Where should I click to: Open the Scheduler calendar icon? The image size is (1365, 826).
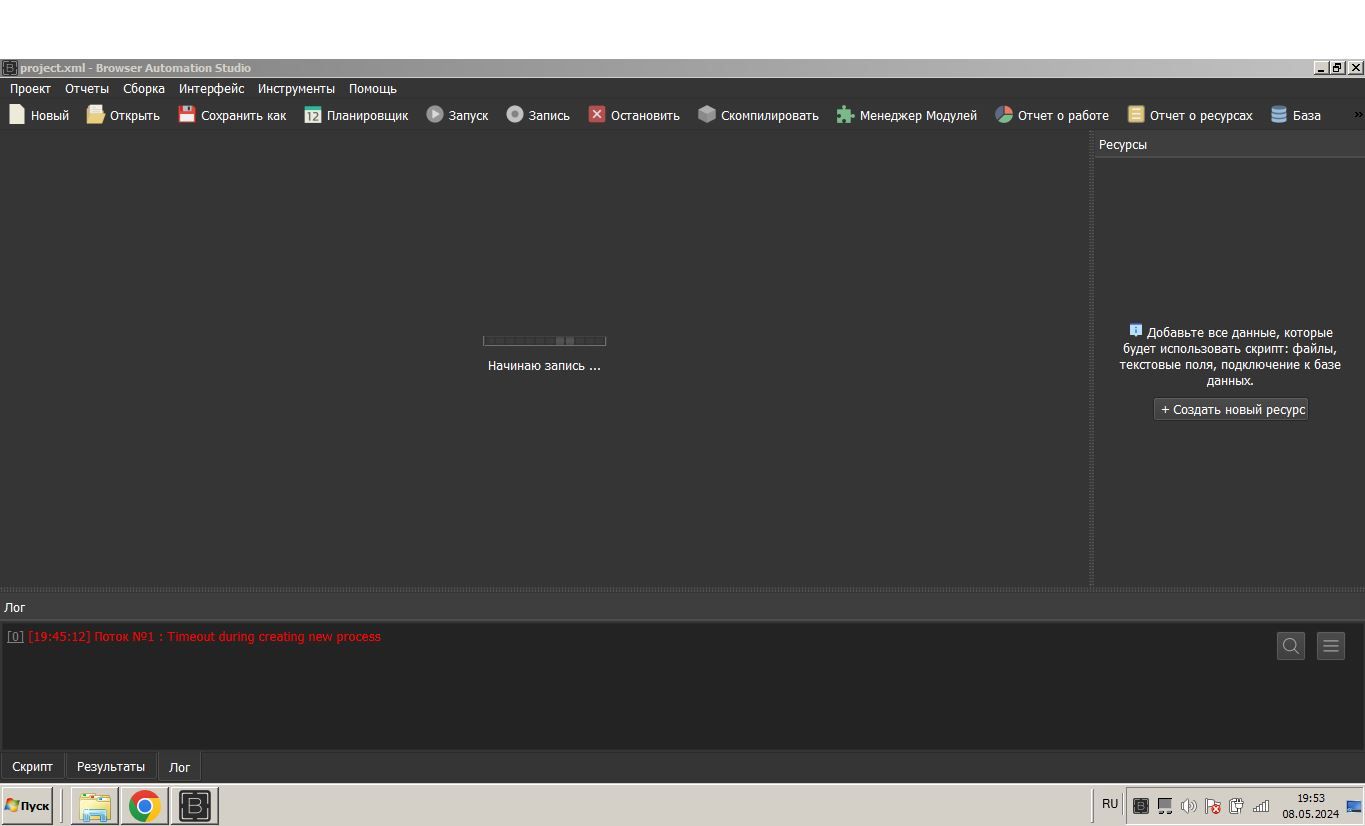(313, 115)
